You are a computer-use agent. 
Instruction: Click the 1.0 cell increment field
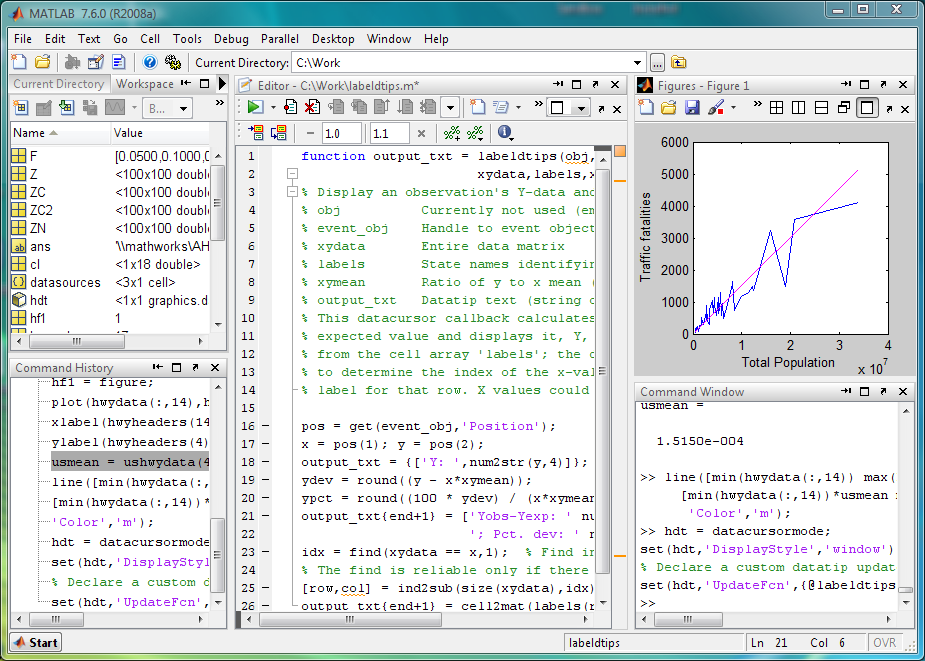[x=341, y=133]
